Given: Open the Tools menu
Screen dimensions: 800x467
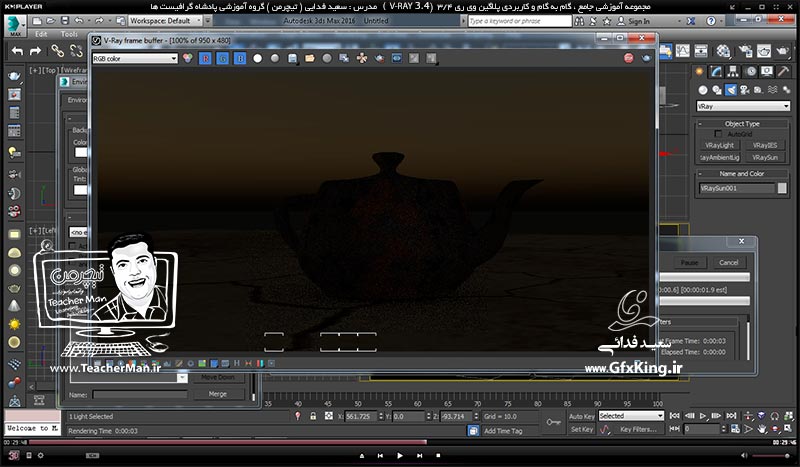Looking at the screenshot, I should pos(69,34).
